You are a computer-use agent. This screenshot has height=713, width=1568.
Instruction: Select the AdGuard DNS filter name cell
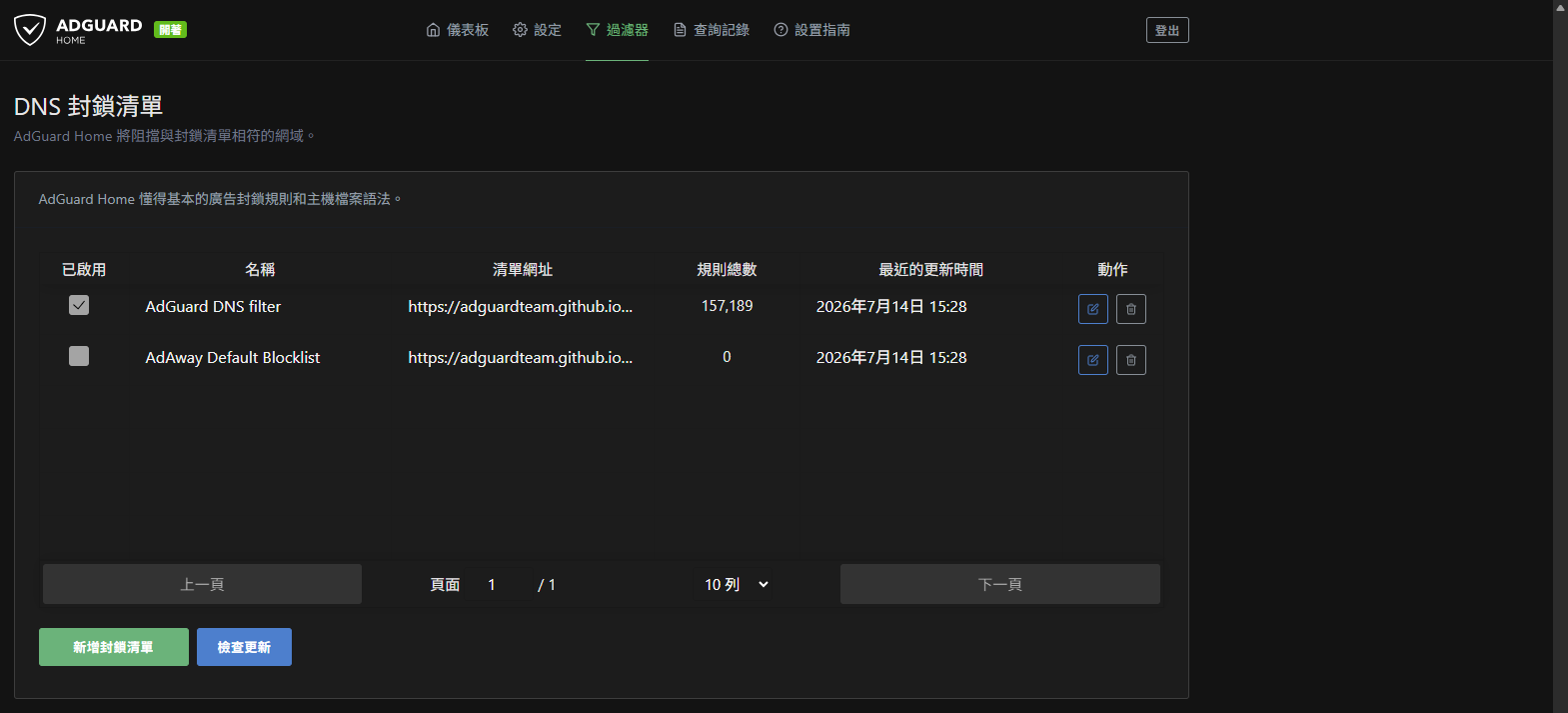tap(213, 307)
